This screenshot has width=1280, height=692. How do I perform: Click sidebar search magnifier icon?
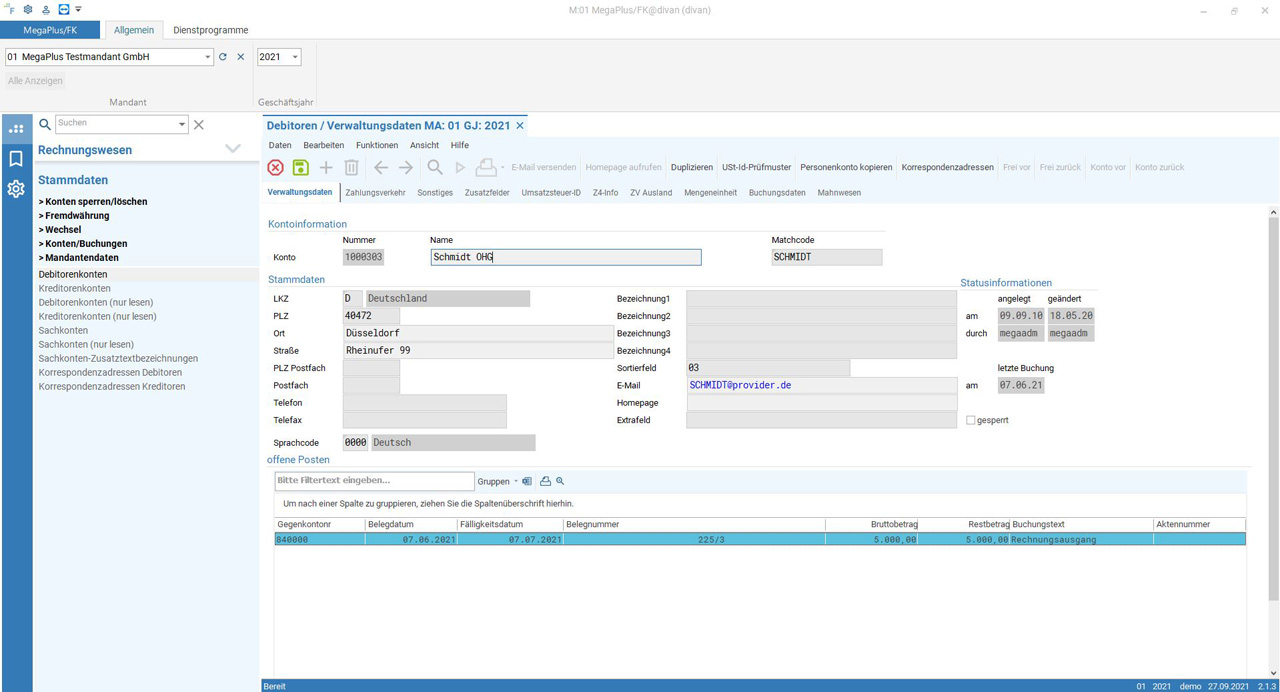[45, 124]
